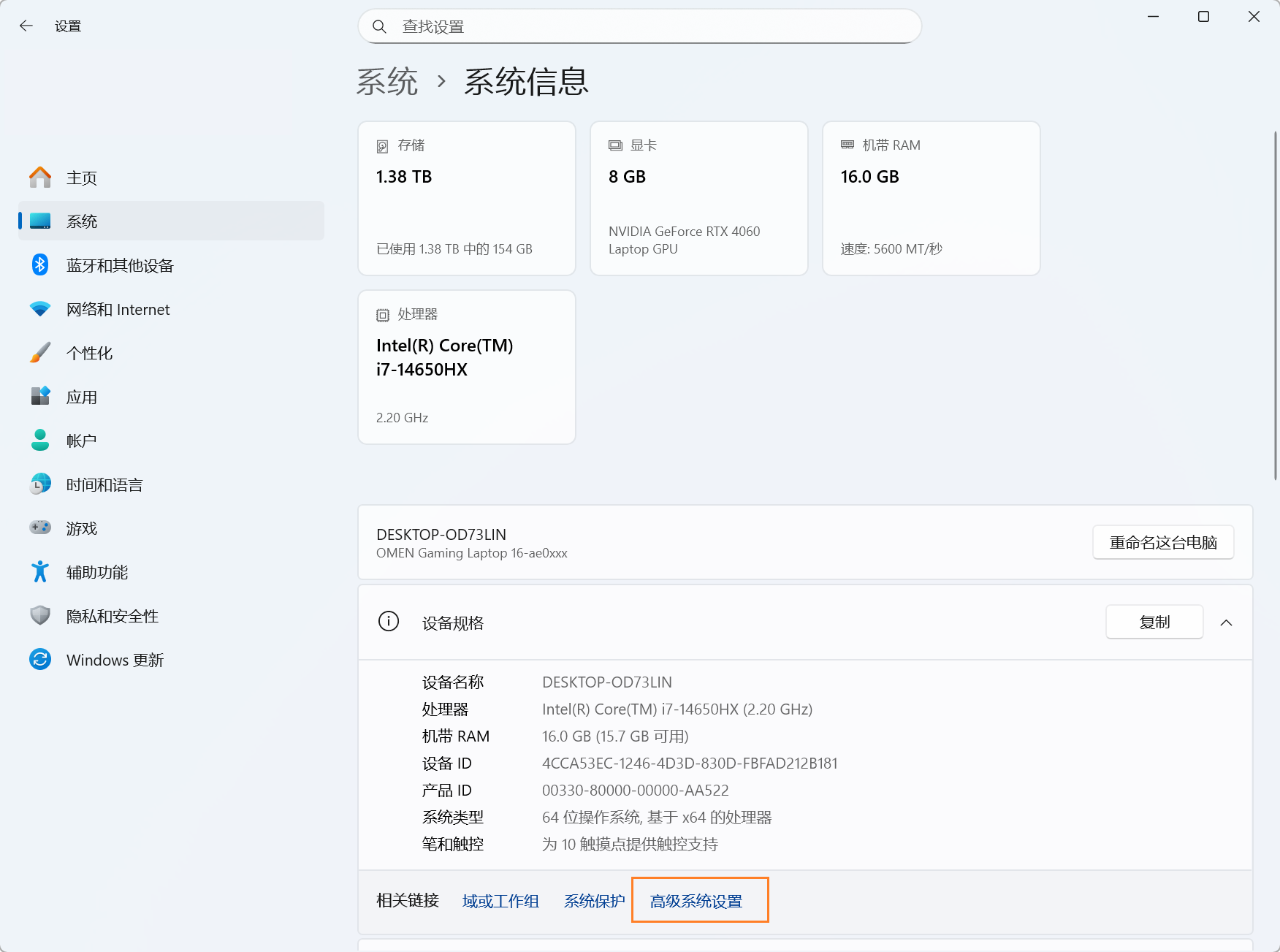Click the search magnifier icon

point(379,27)
